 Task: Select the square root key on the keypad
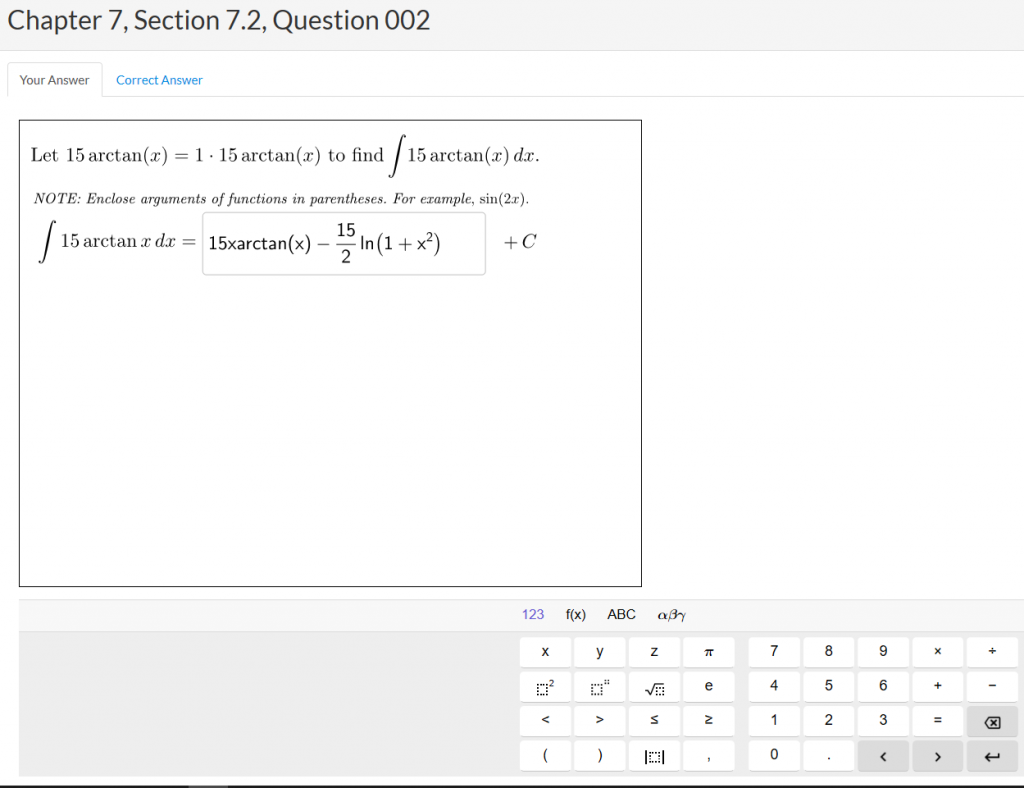(654, 686)
